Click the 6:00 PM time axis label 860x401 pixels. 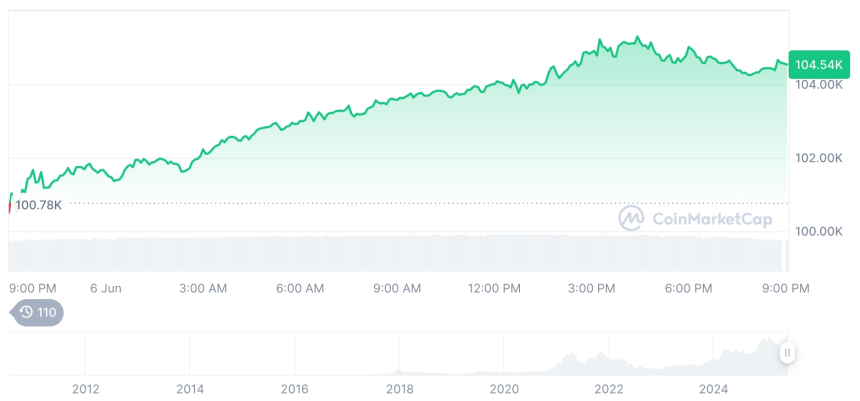[689, 288]
